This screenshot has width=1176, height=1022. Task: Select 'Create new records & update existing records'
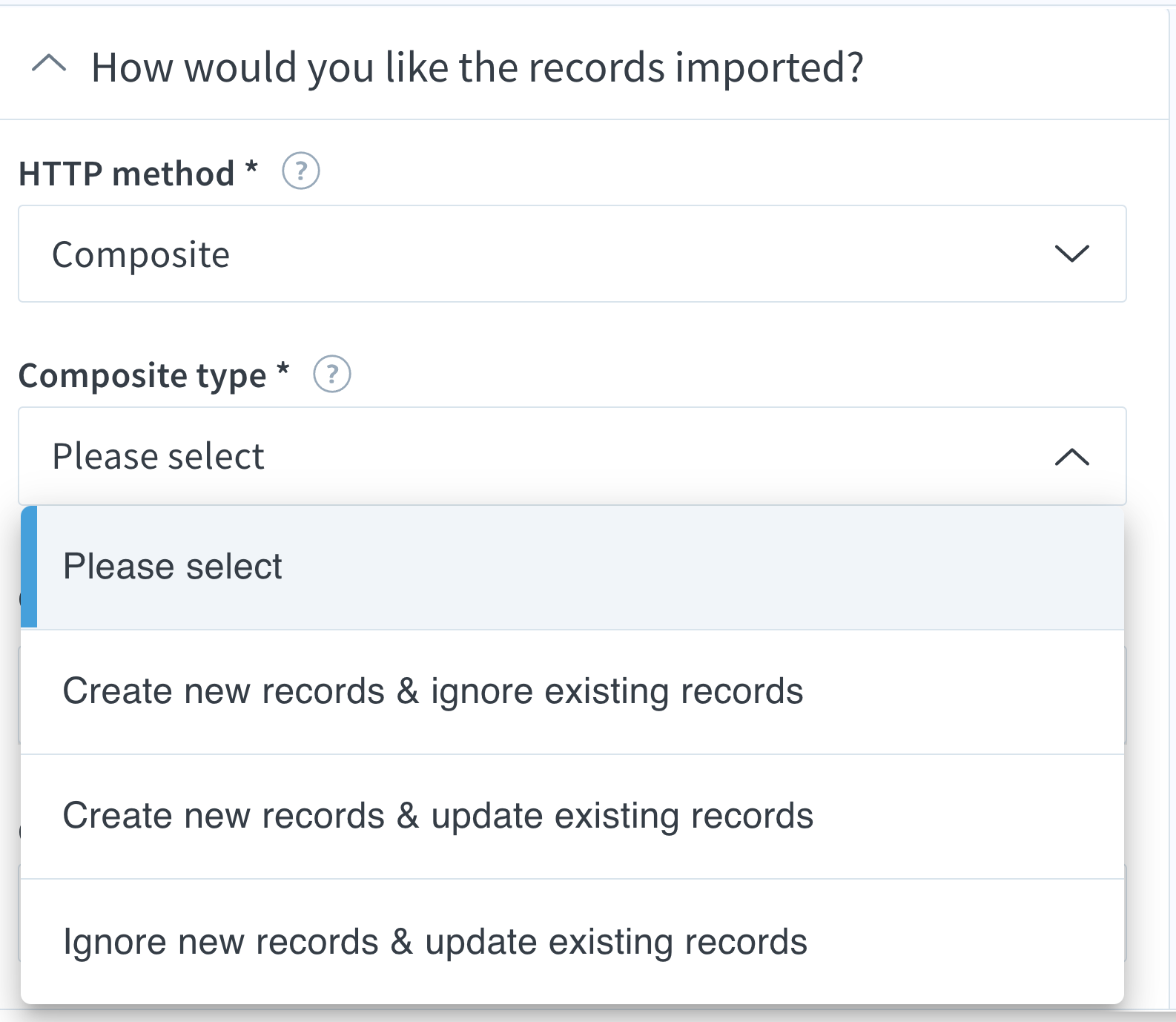tap(572, 817)
